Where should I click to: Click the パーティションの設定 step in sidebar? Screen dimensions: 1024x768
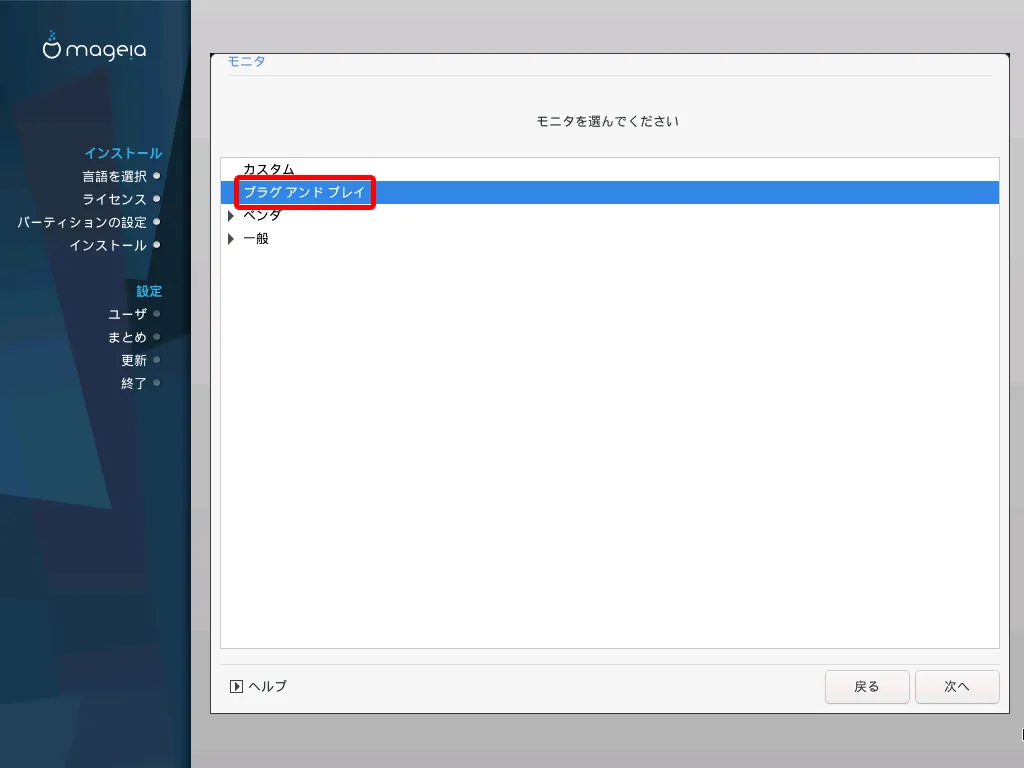[82, 223]
